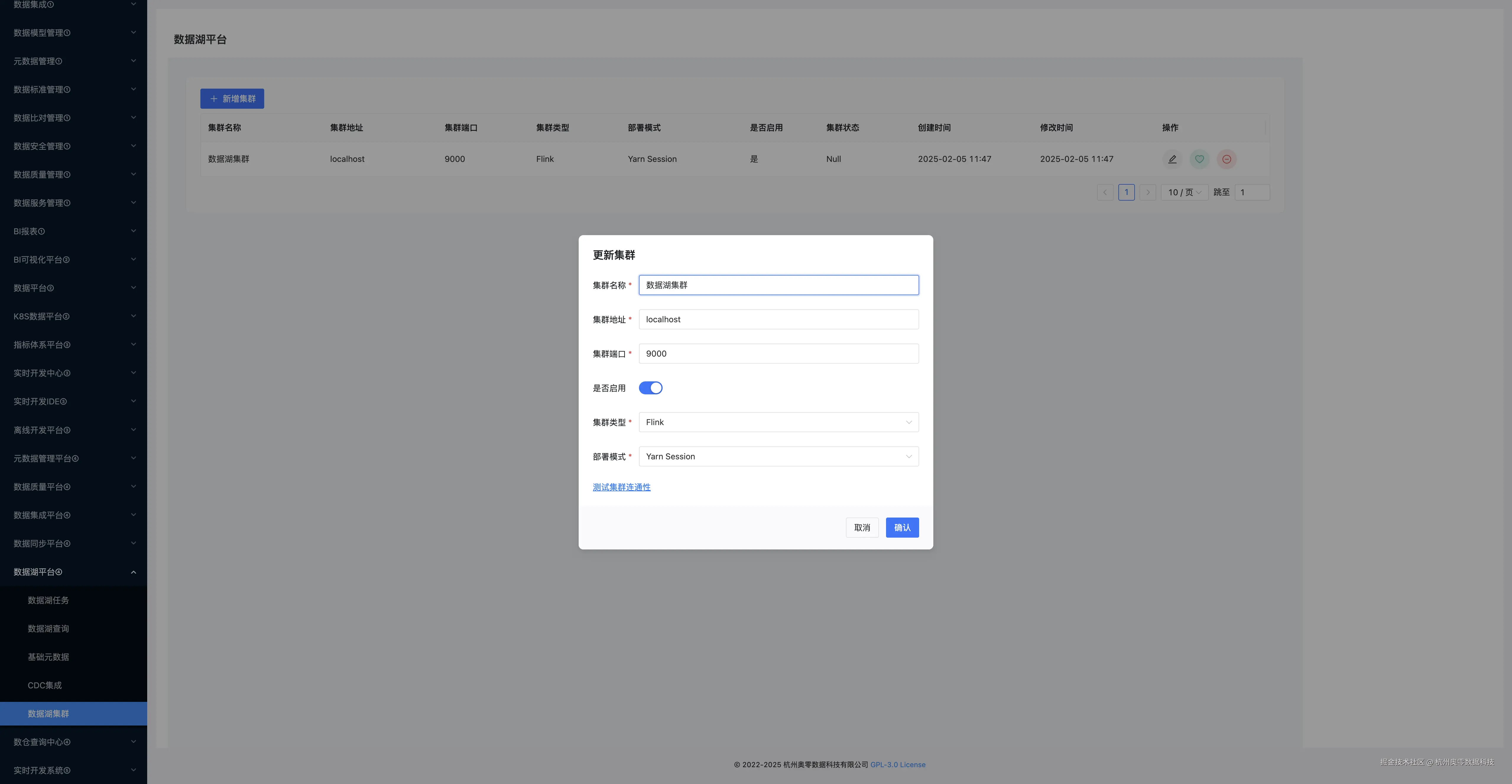Expand the 指标体系平台 sidebar menu
The image size is (1512, 784).
point(73,345)
